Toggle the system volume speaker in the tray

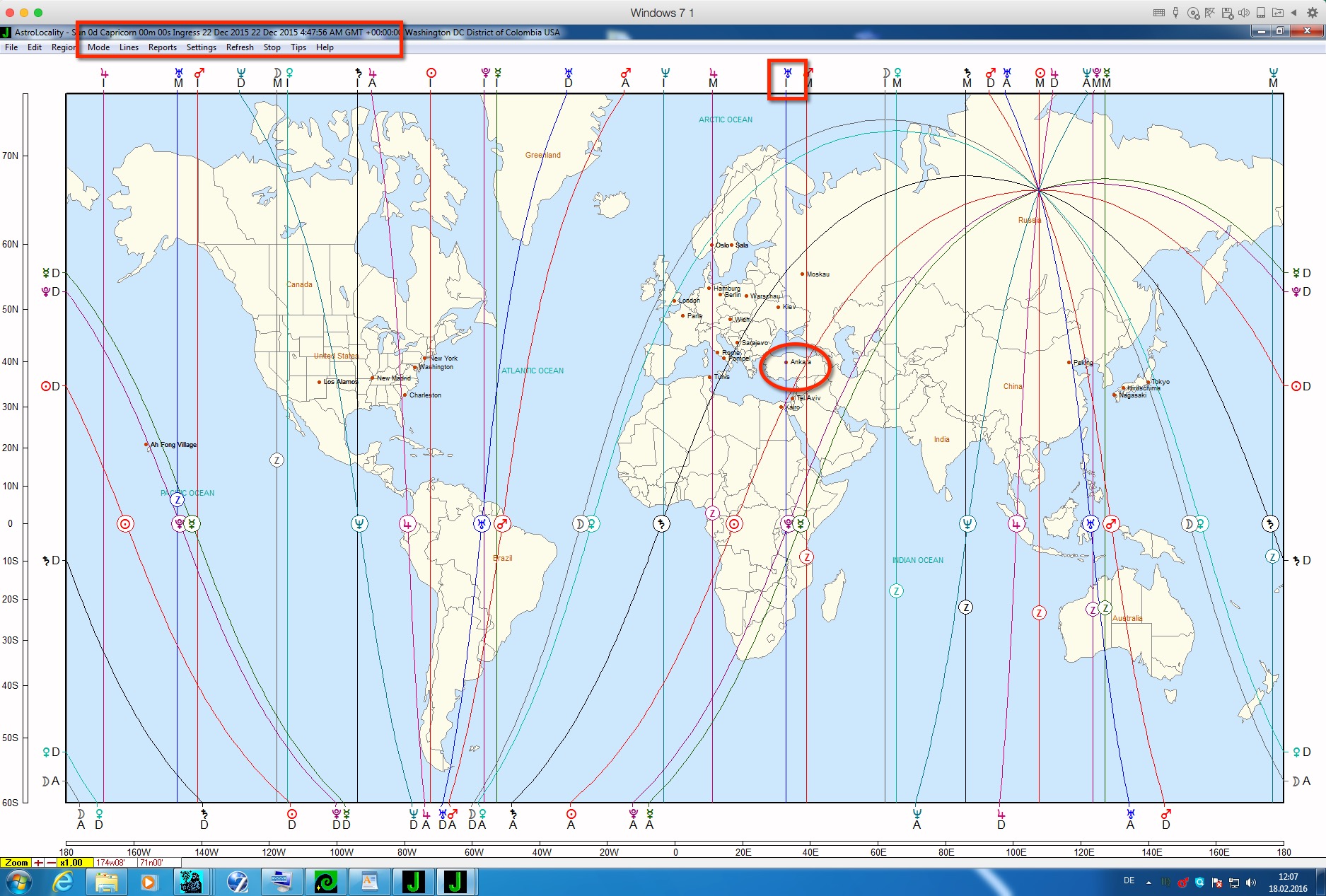click(1251, 882)
